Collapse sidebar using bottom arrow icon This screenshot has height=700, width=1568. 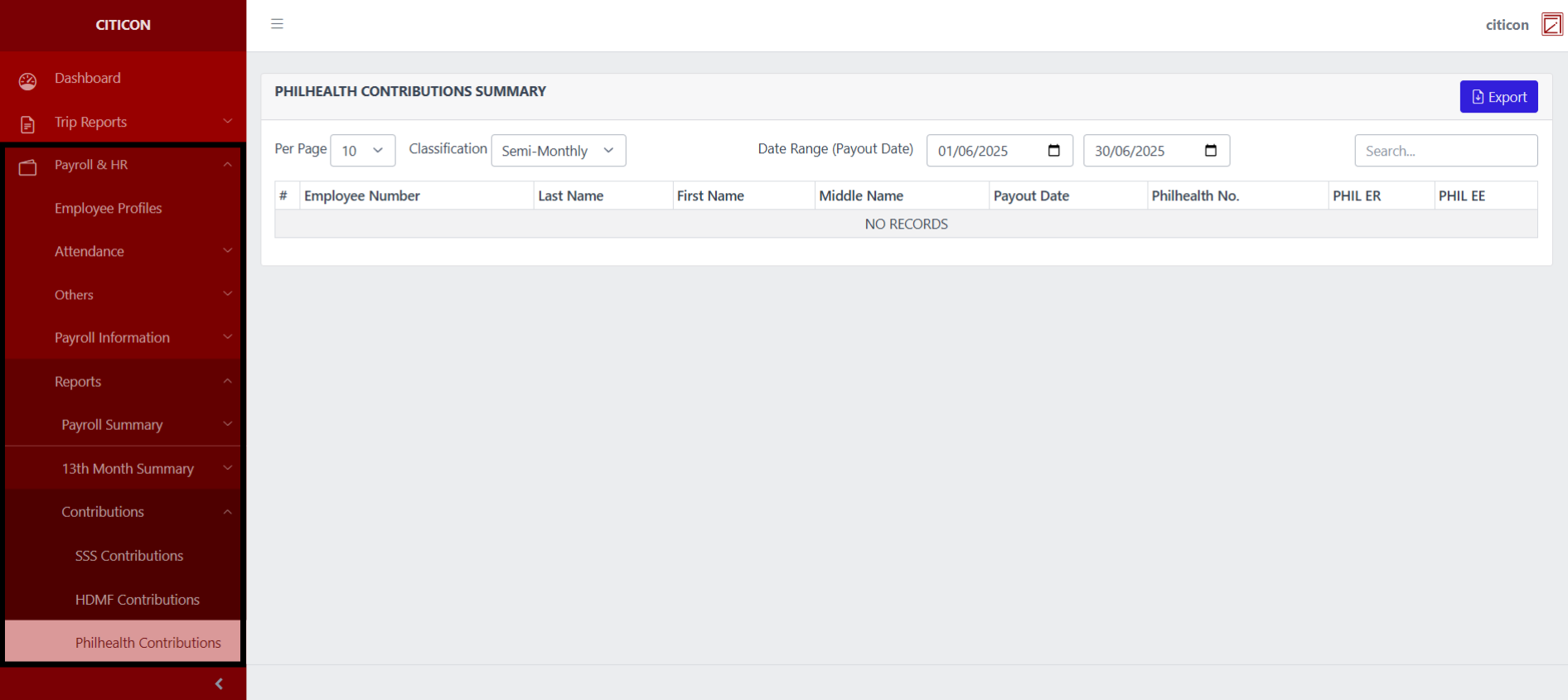pyautogui.click(x=219, y=683)
